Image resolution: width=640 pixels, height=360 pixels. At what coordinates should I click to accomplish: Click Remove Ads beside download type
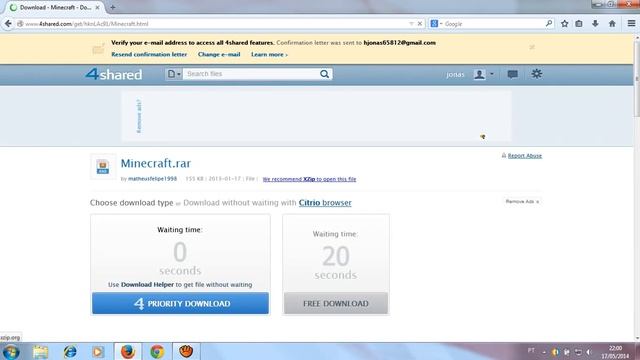click(522, 202)
